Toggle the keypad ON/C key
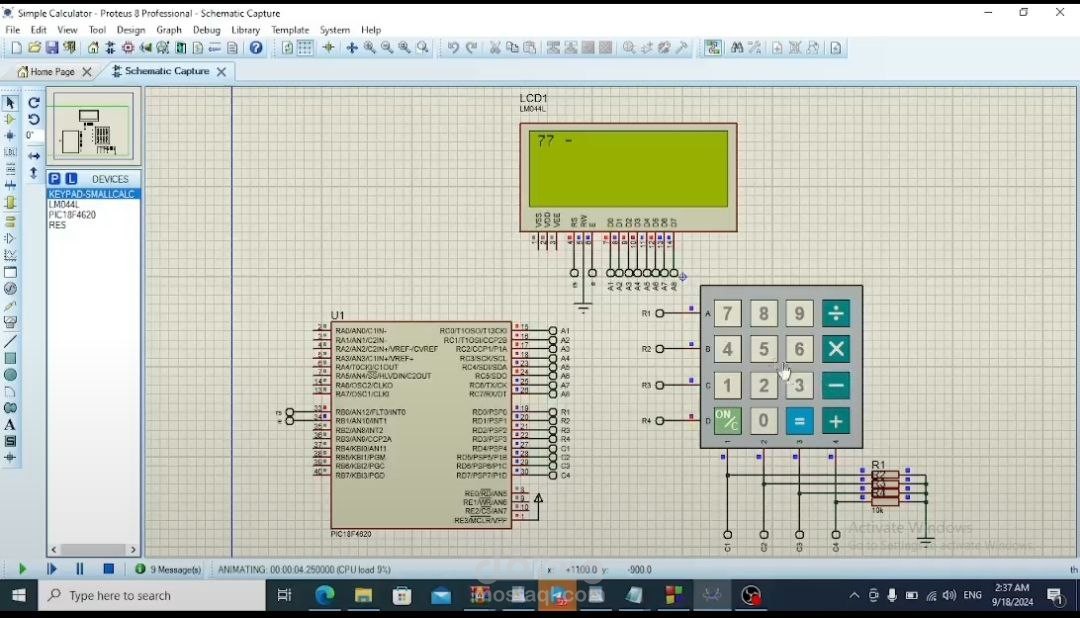 click(x=727, y=421)
